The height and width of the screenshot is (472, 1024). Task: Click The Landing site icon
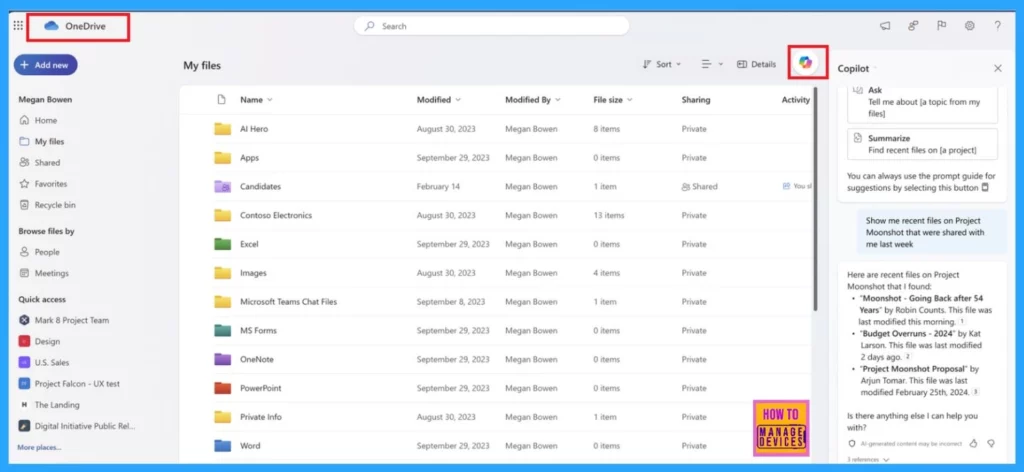tap(24, 405)
